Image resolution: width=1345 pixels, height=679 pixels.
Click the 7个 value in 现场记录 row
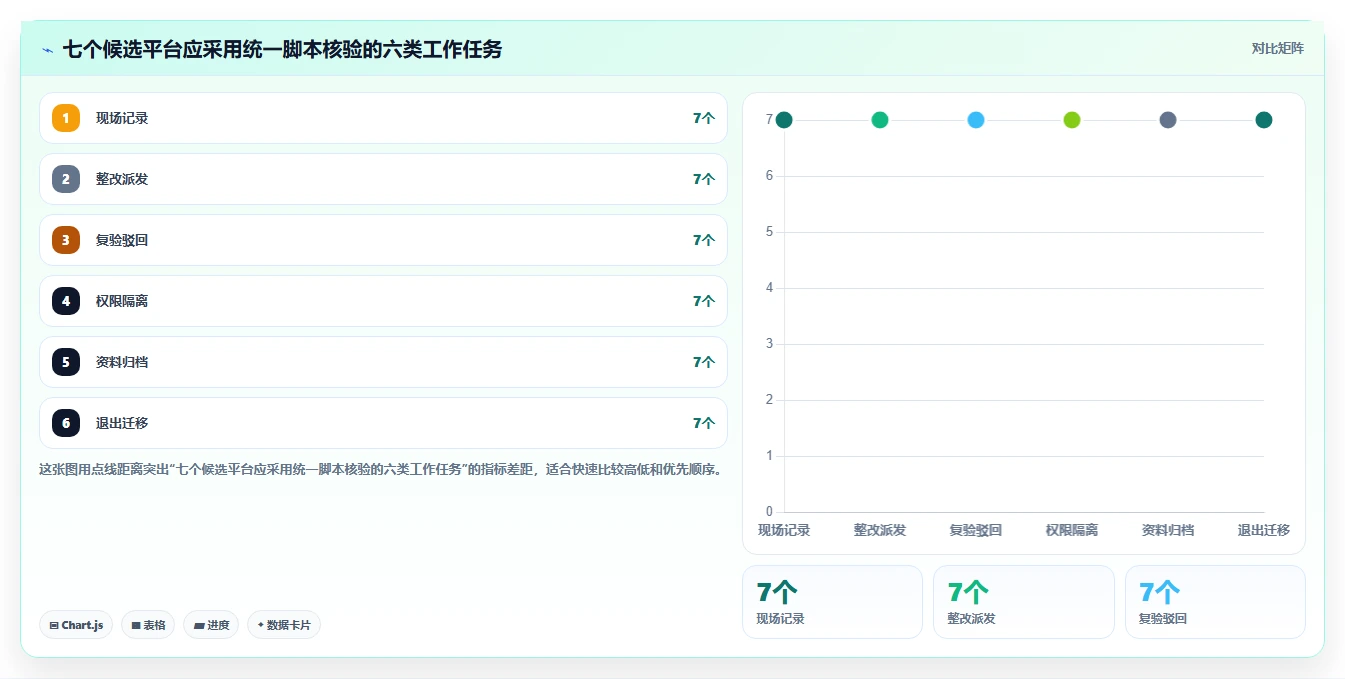click(x=704, y=118)
